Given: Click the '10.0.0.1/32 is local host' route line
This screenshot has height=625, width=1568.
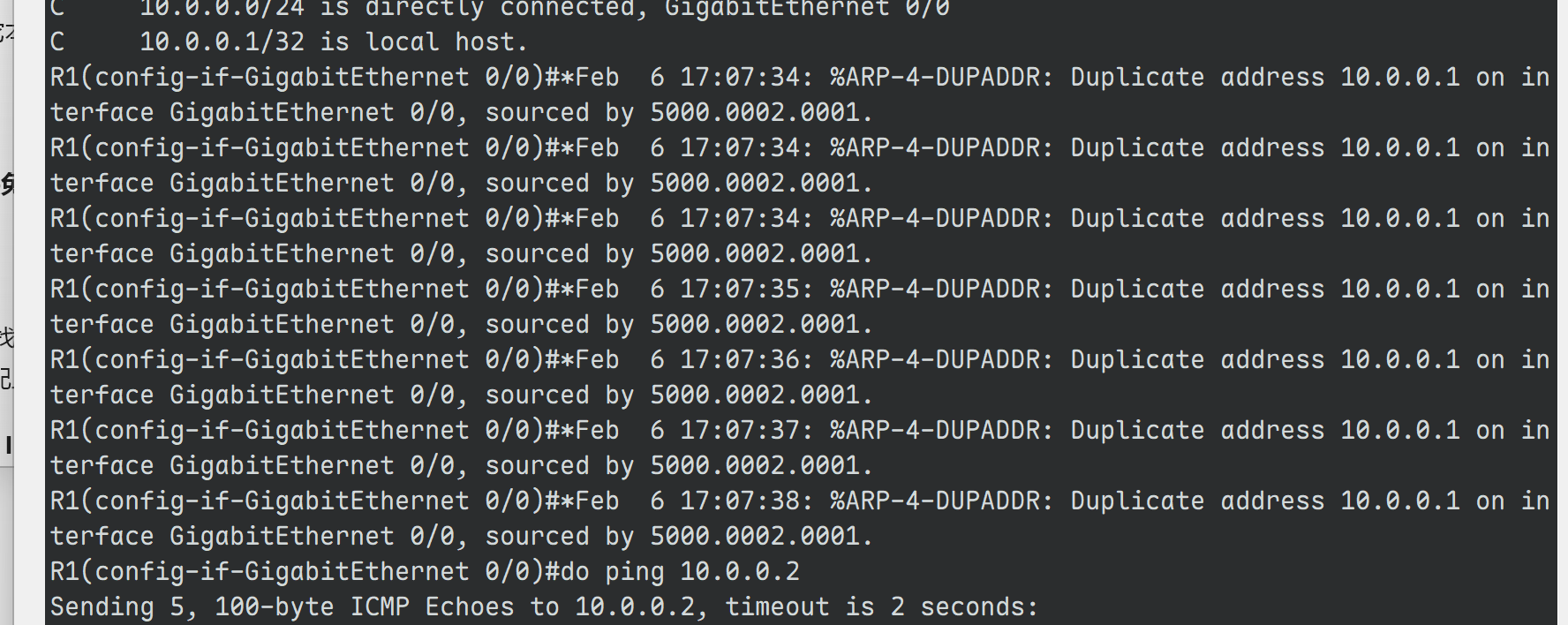Looking at the screenshot, I should (333, 42).
